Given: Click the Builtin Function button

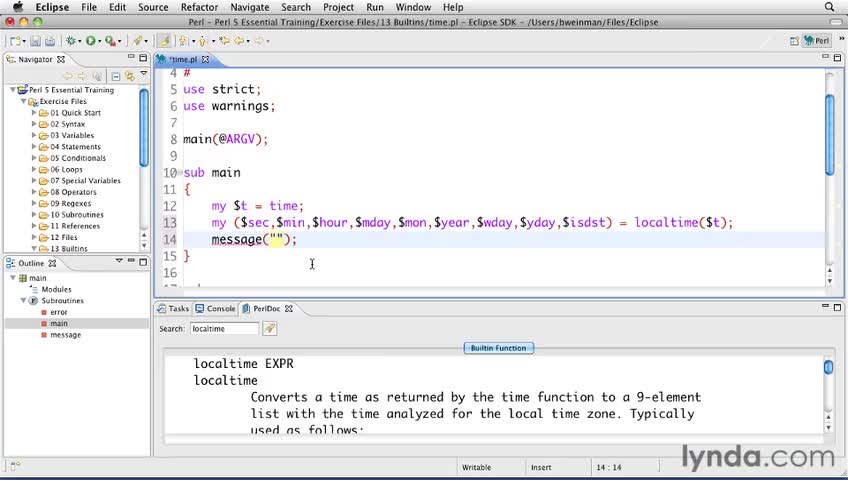Looking at the screenshot, I should 499,348.
